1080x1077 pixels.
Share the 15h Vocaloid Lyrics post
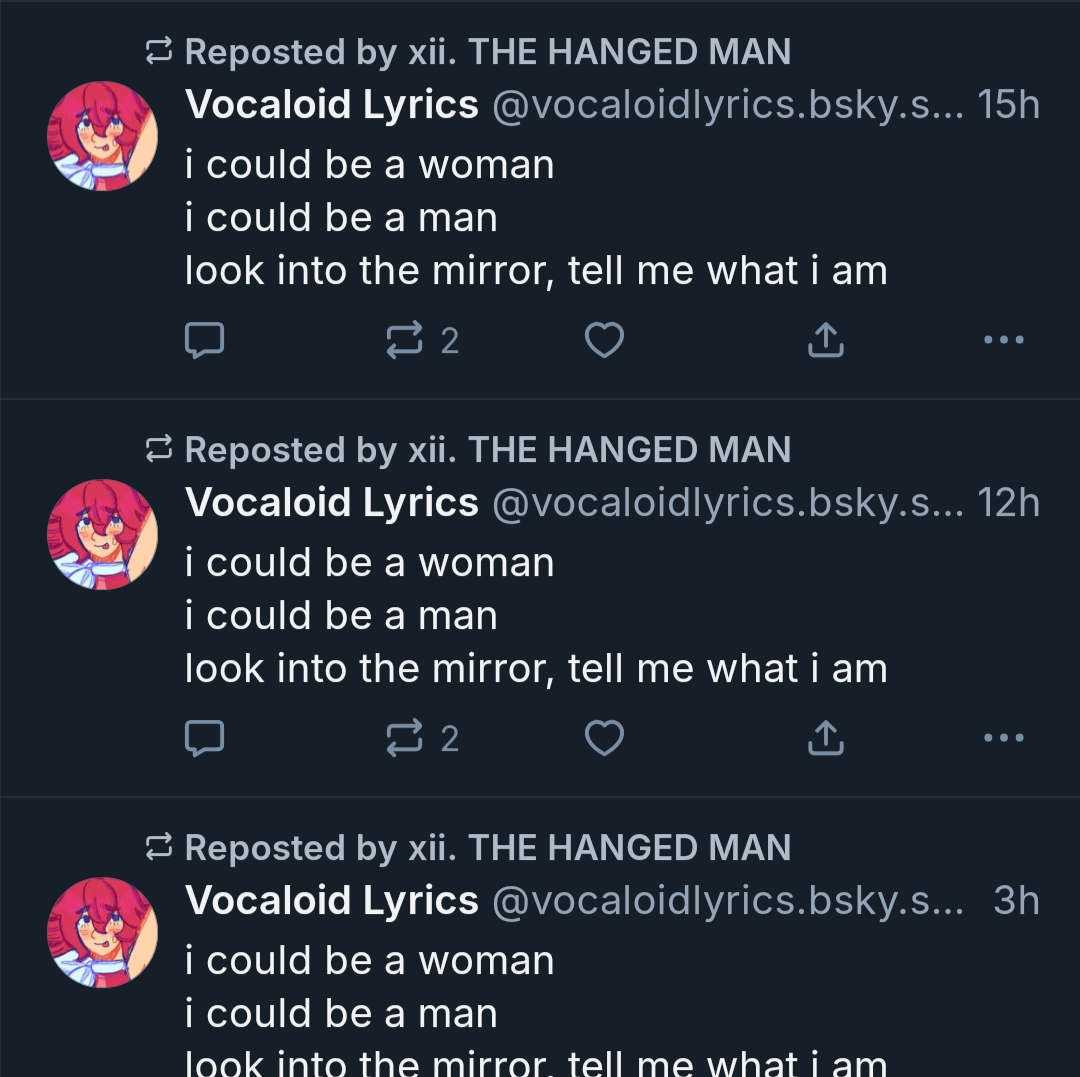click(825, 341)
